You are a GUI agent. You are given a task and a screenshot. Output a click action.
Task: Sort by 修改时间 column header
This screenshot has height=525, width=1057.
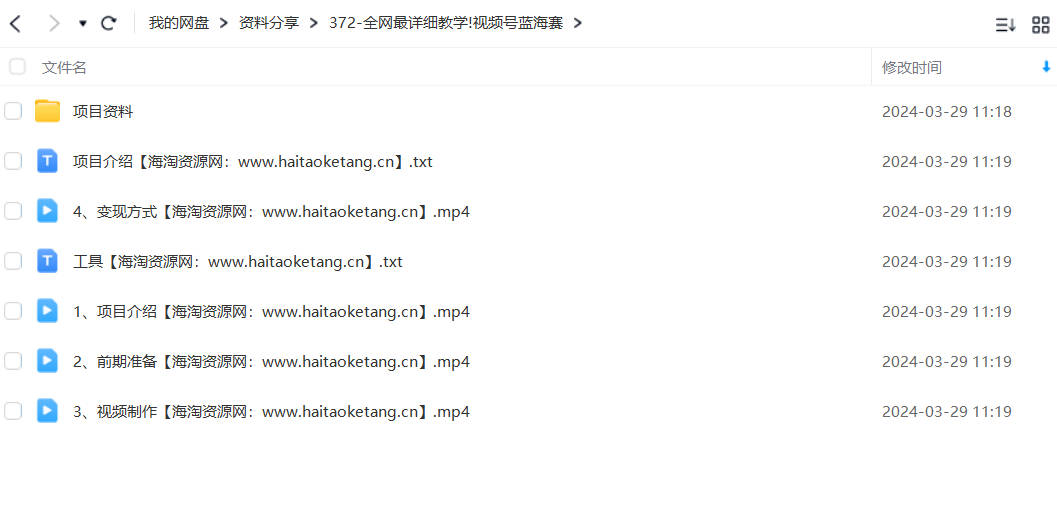point(911,67)
